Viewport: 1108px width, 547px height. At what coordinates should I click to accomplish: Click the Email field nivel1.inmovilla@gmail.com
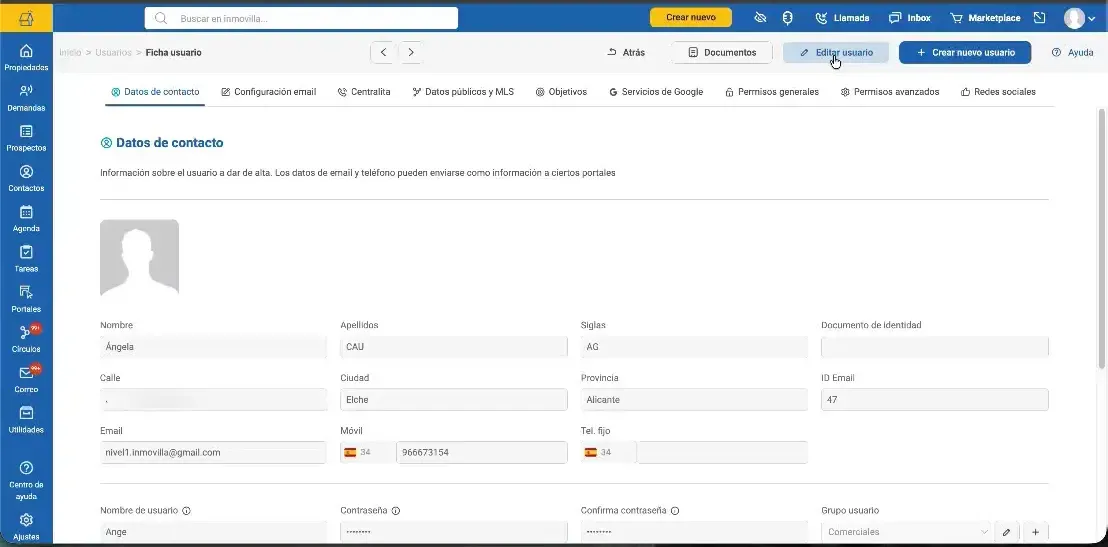213,452
